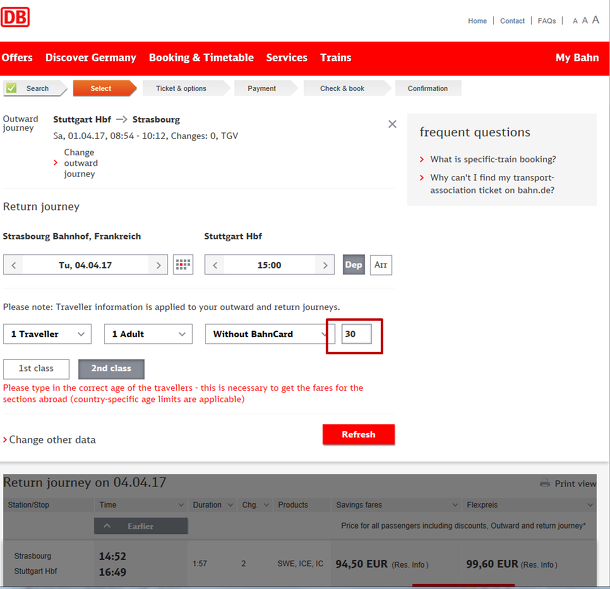Select Arr arrival time mode
The width and height of the screenshot is (610, 589).
click(x=380, y=265)
